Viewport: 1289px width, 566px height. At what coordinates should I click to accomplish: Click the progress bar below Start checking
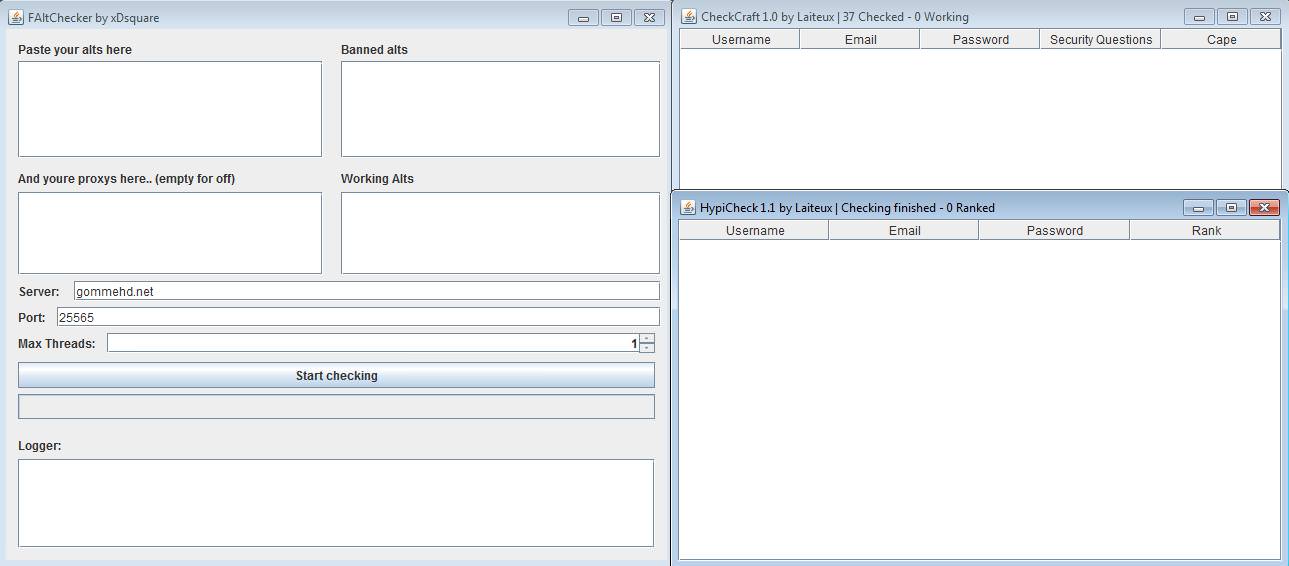[x=336, y=406]
